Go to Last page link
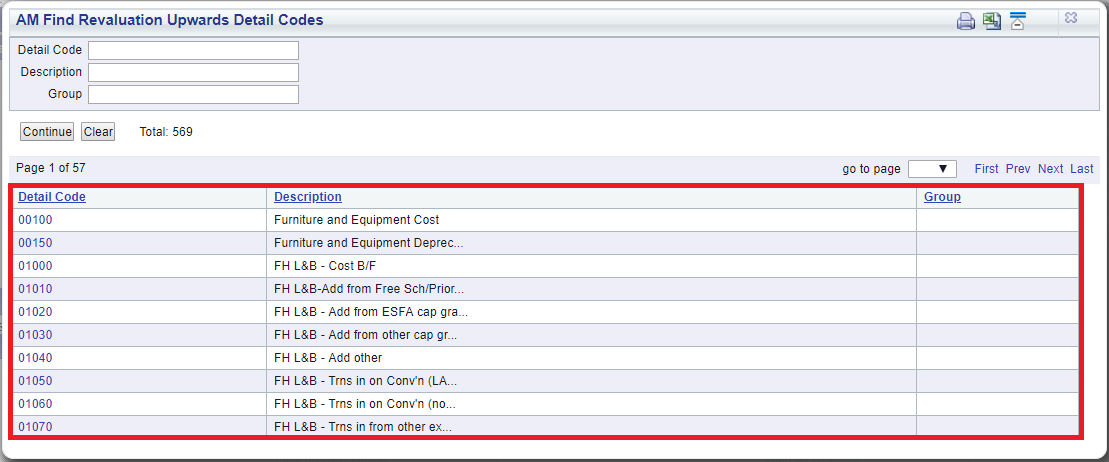1109x462 pixels. 1081,169
